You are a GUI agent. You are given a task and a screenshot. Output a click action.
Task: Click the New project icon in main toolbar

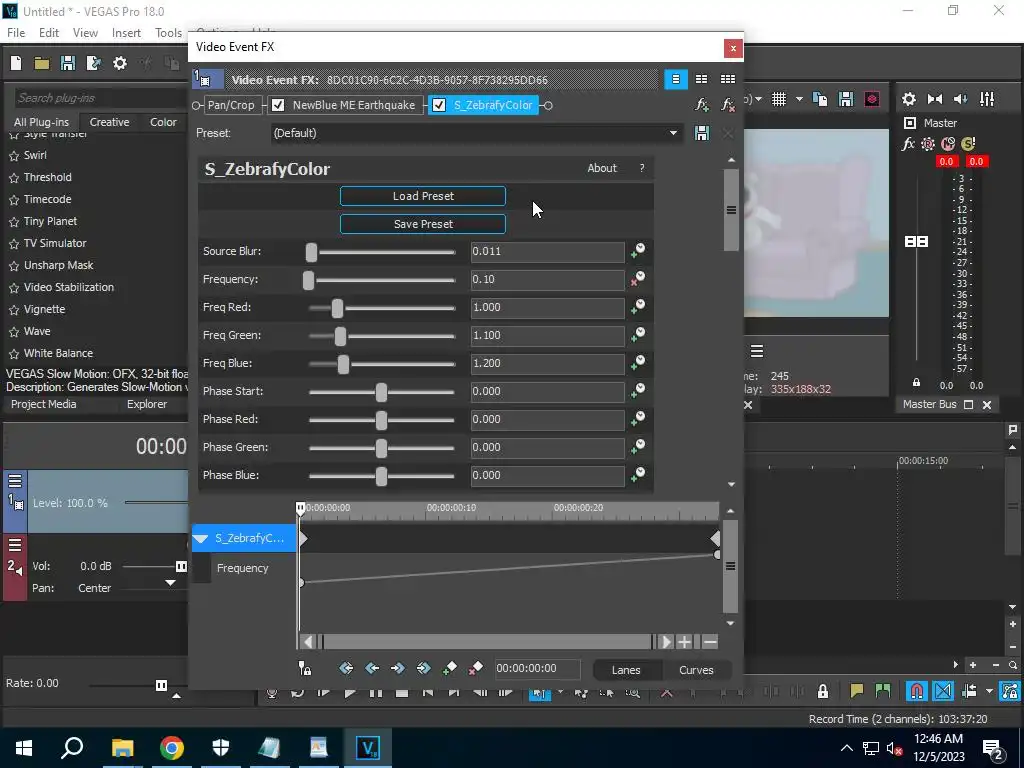[x=16, y=63]
